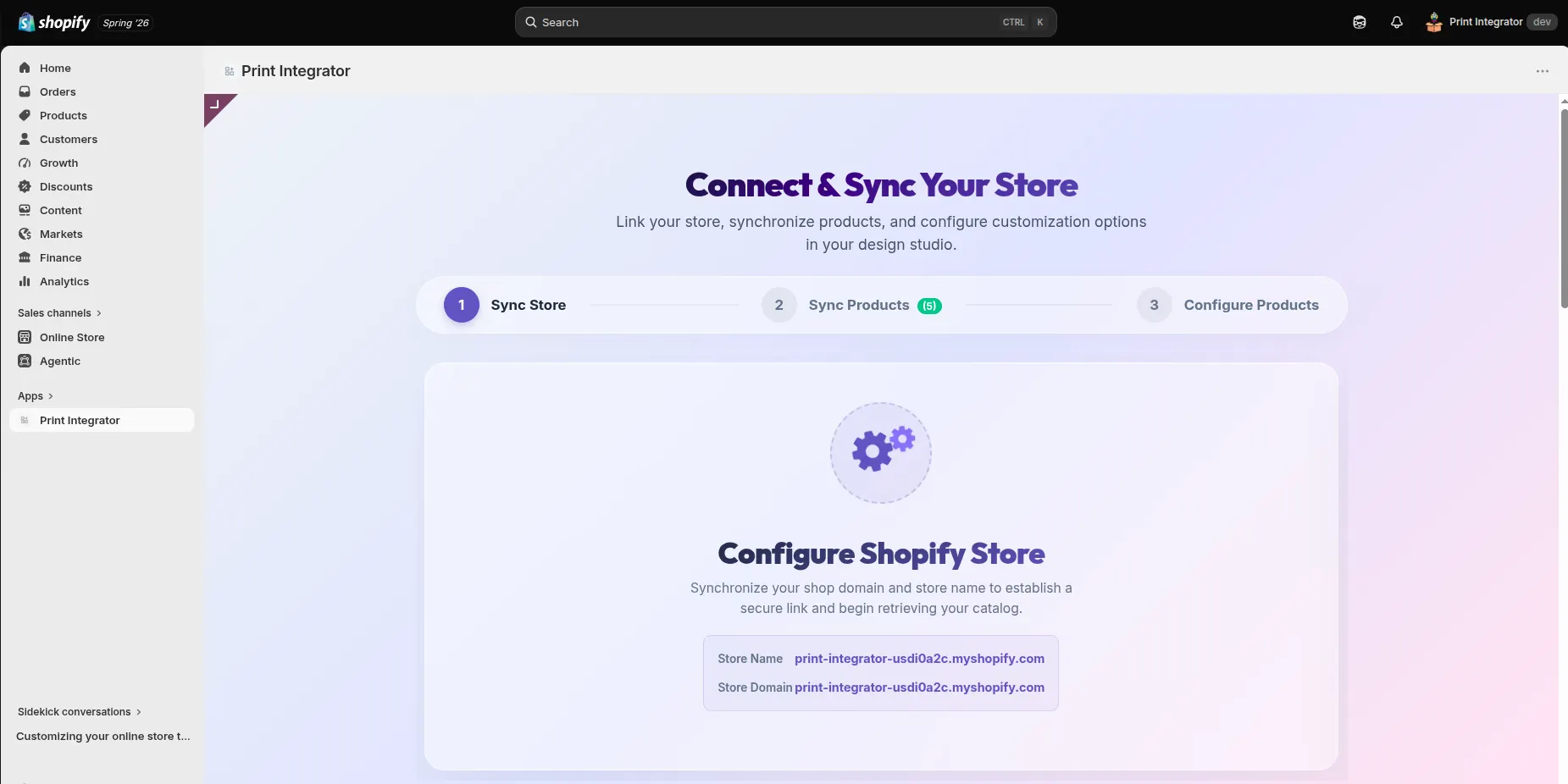Open Sidekick assistant icon in top bar
This screenshot has width=1568, height=784.
click(x=1360, y=22)
